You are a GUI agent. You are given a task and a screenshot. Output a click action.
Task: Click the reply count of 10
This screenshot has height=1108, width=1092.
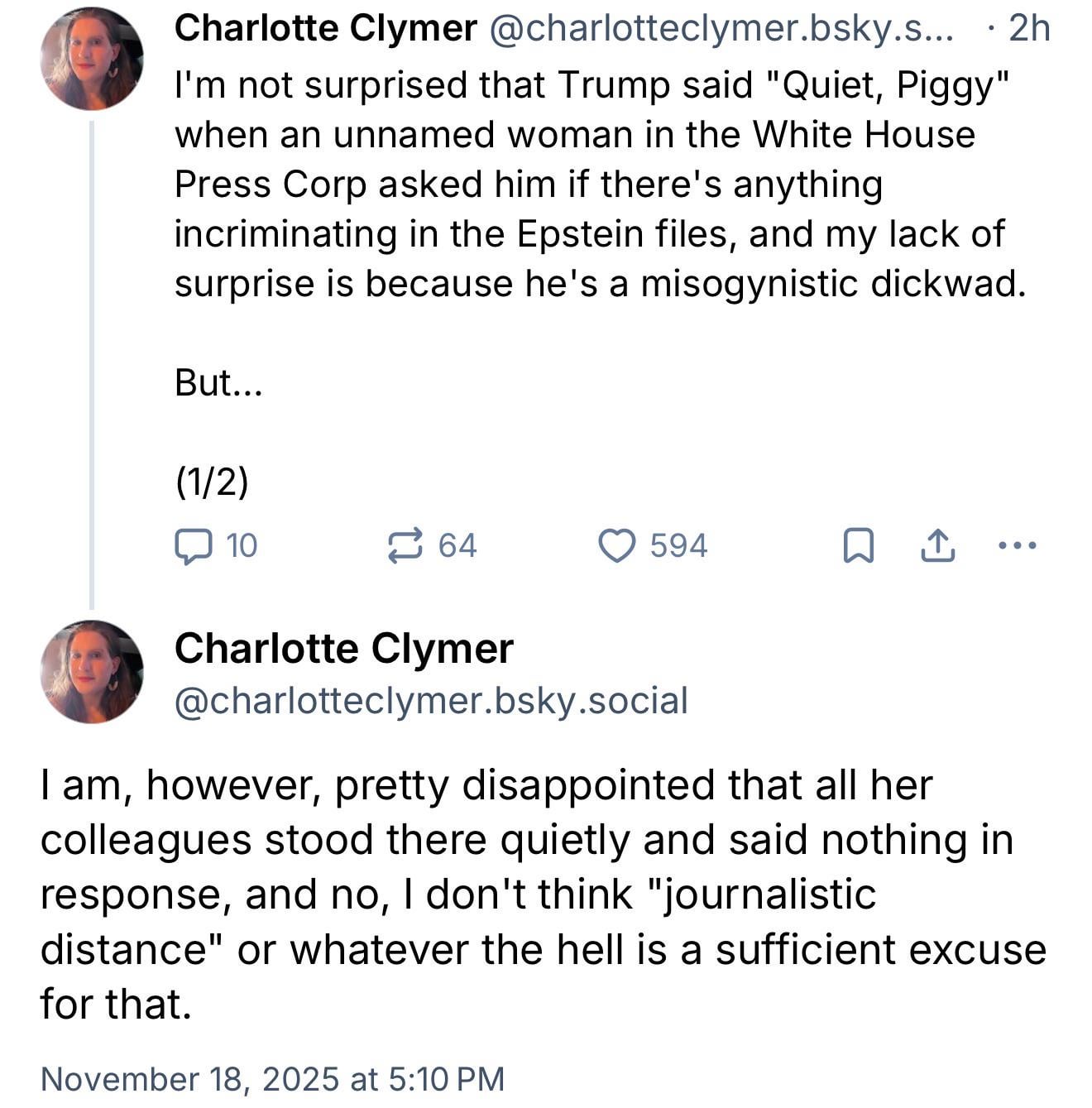tap(242, 546)
